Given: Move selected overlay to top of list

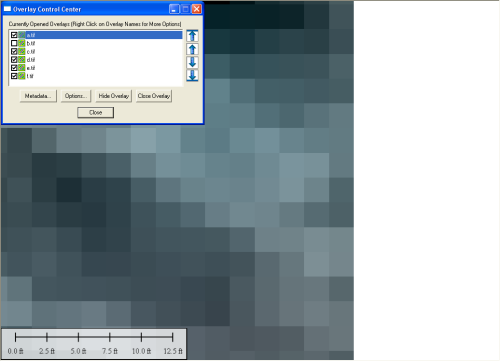Looking at the screenshot, I should 192,36.
